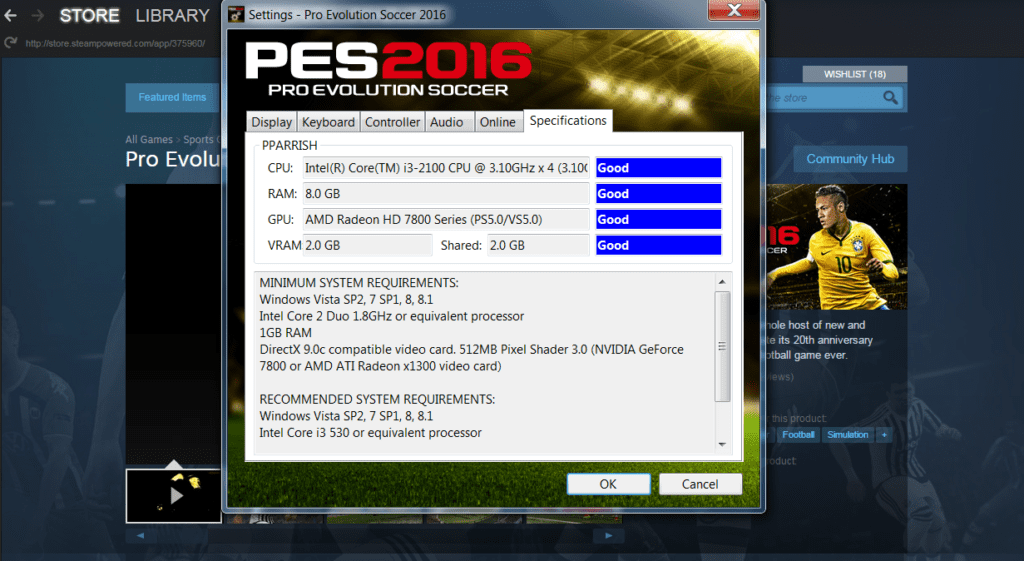
Task: Click the Steam back navigation arrow
Action: coord(10,16)
